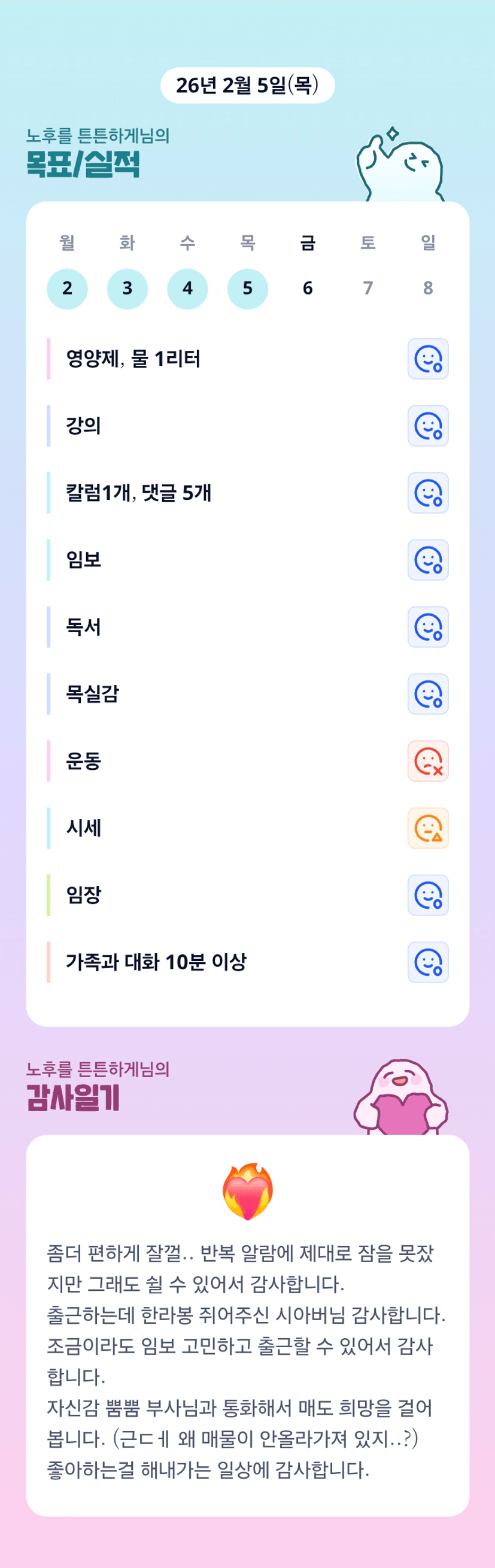Select Tuesday the 3rd in week row

point(127,289)
